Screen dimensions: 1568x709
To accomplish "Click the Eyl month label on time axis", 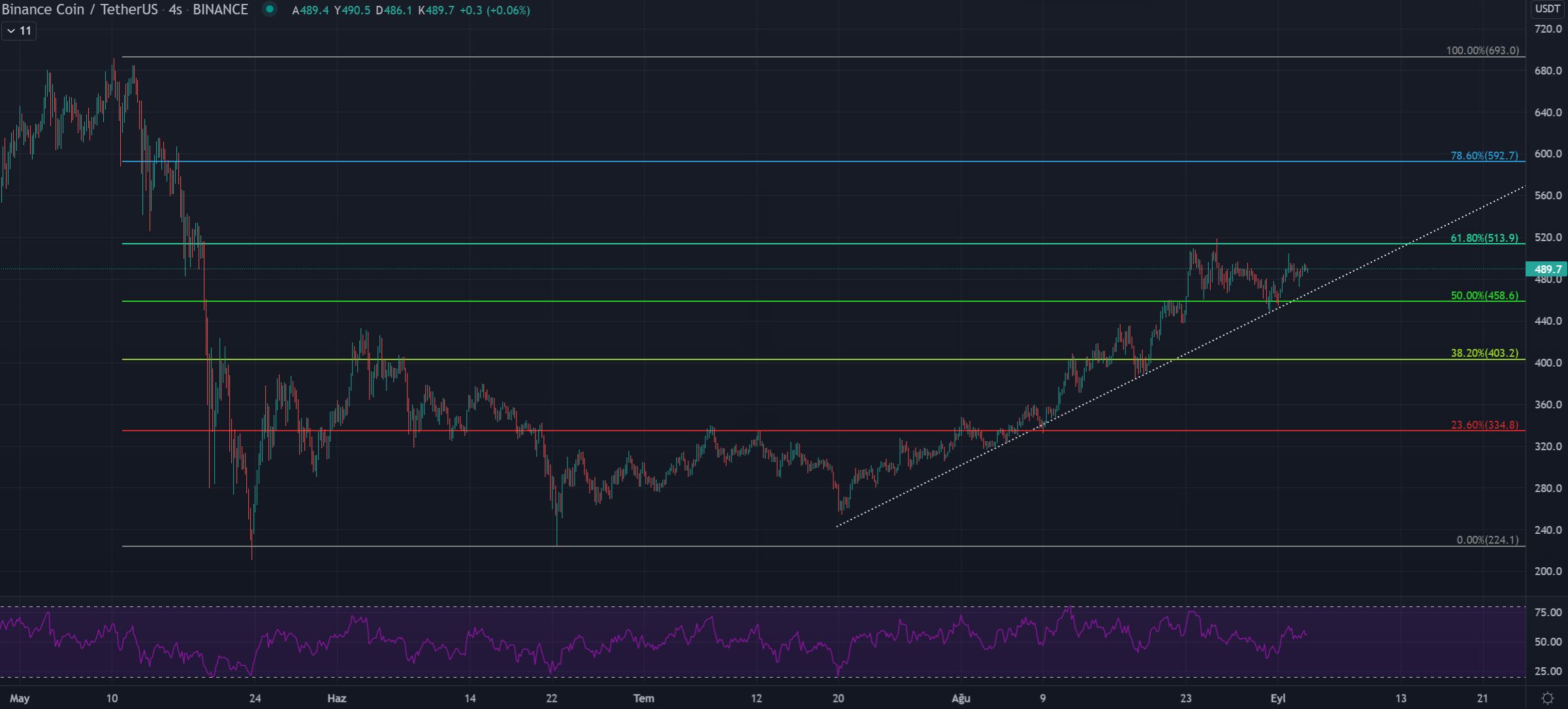I will (1277, 698).
